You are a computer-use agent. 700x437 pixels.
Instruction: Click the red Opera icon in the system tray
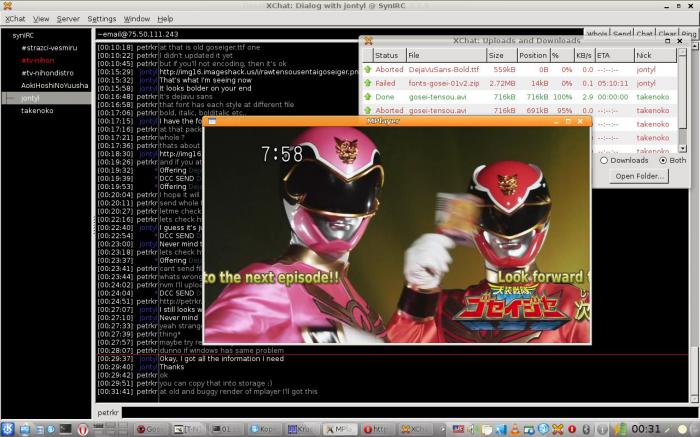572,429
